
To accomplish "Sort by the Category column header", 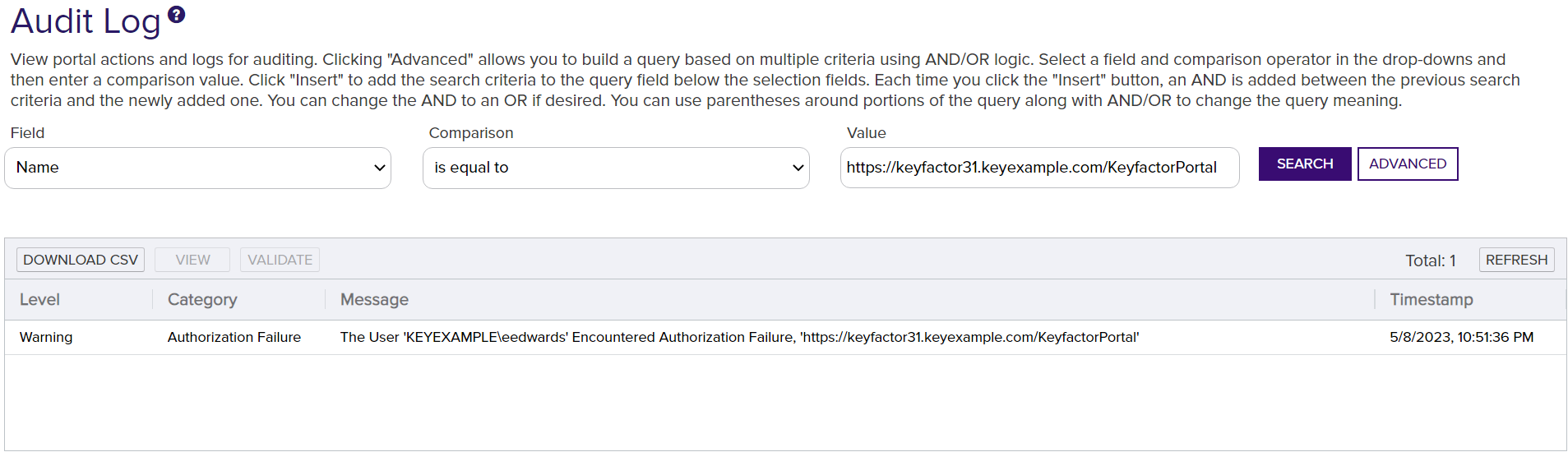I will [x=202, y=300].
